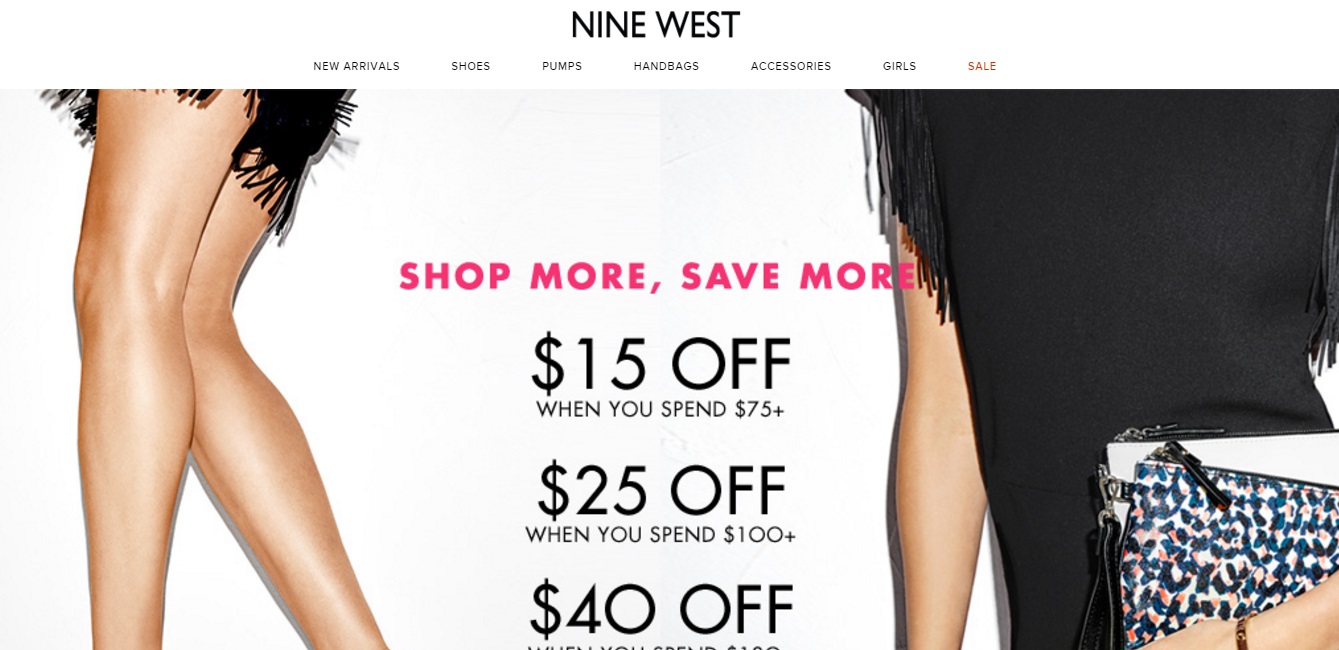Select the $15 OFF offer text
1339x650 pixels.
[661, 364]
